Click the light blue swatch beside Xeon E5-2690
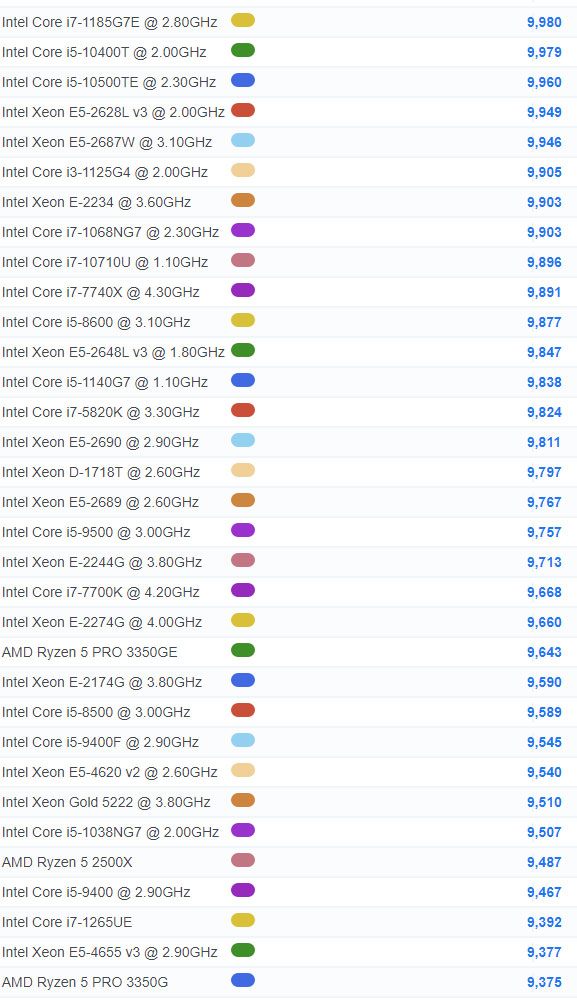The height and width of the screenshot is (1000, 577). [243, 440]
